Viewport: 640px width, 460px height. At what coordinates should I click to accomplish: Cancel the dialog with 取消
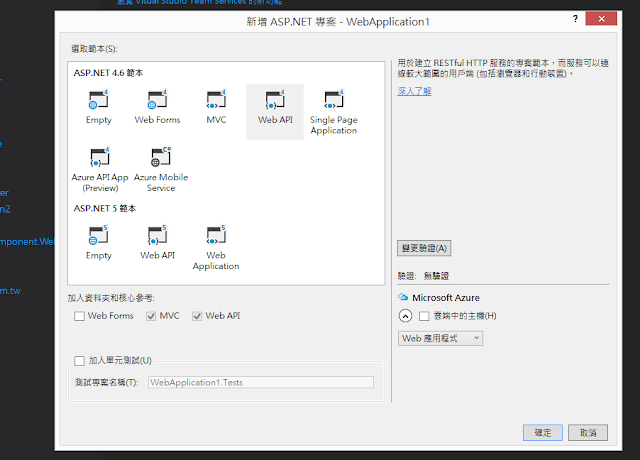[x=588, y=432]
